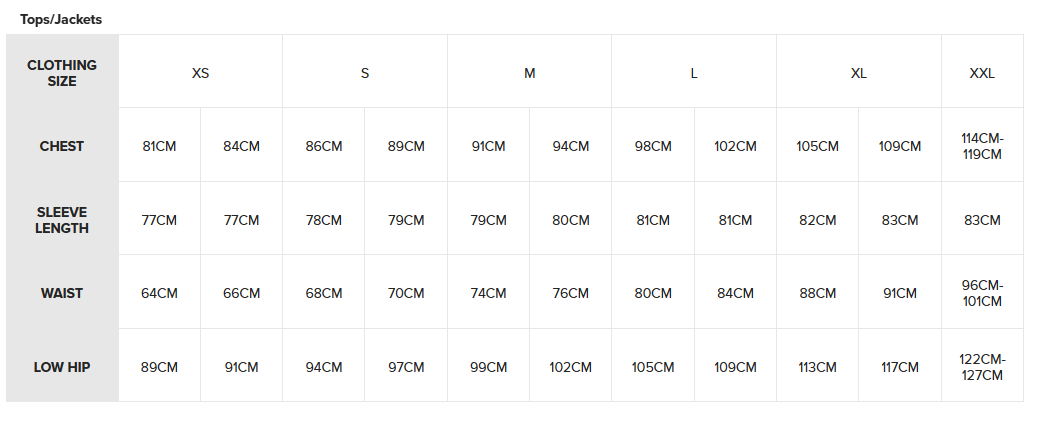The width and height of the screenshot is (1047, 421).
Task: Click the XS size column header
Action: 200,73
